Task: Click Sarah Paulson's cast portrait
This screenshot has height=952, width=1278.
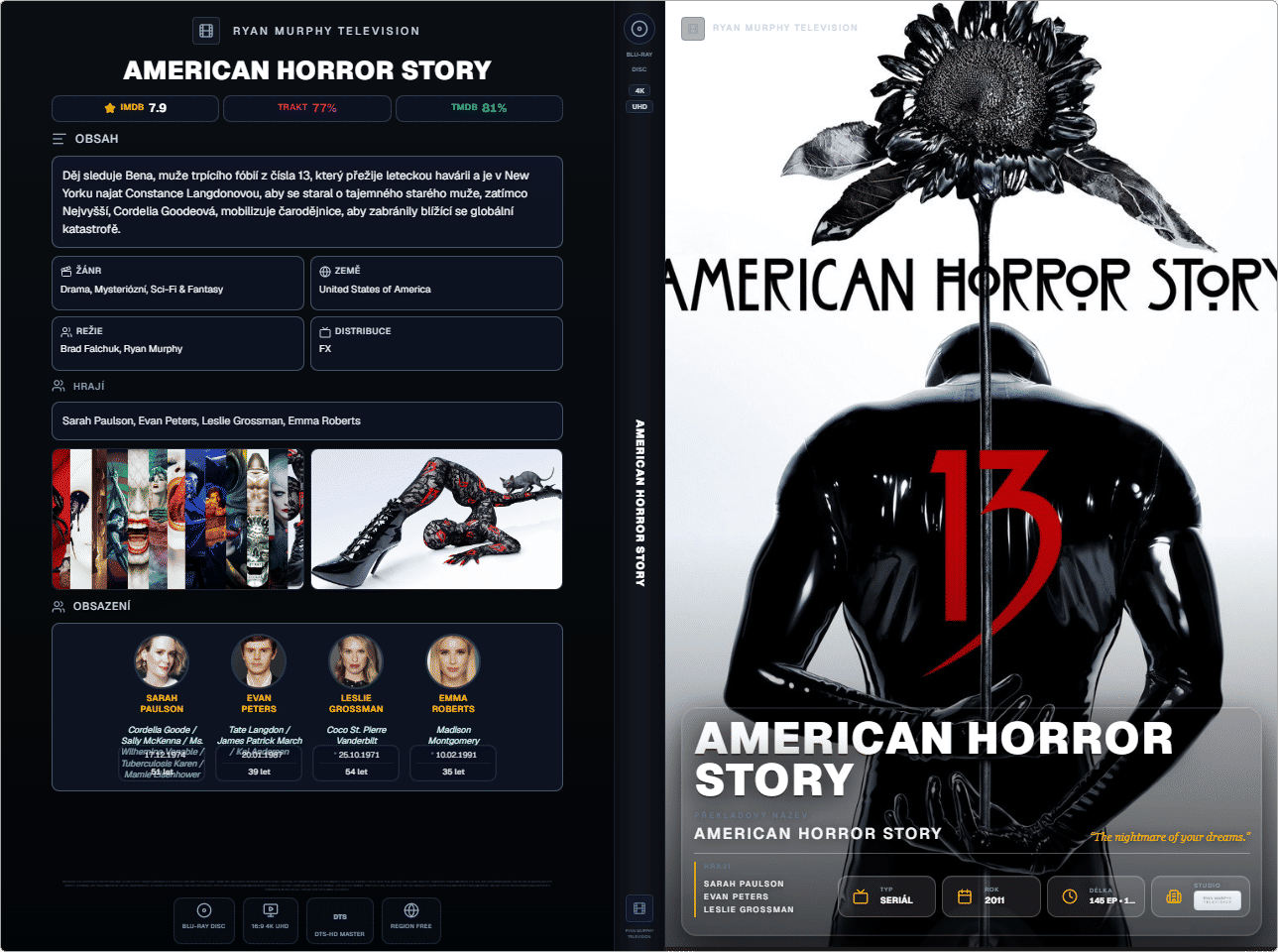Action: pos(162,661)
